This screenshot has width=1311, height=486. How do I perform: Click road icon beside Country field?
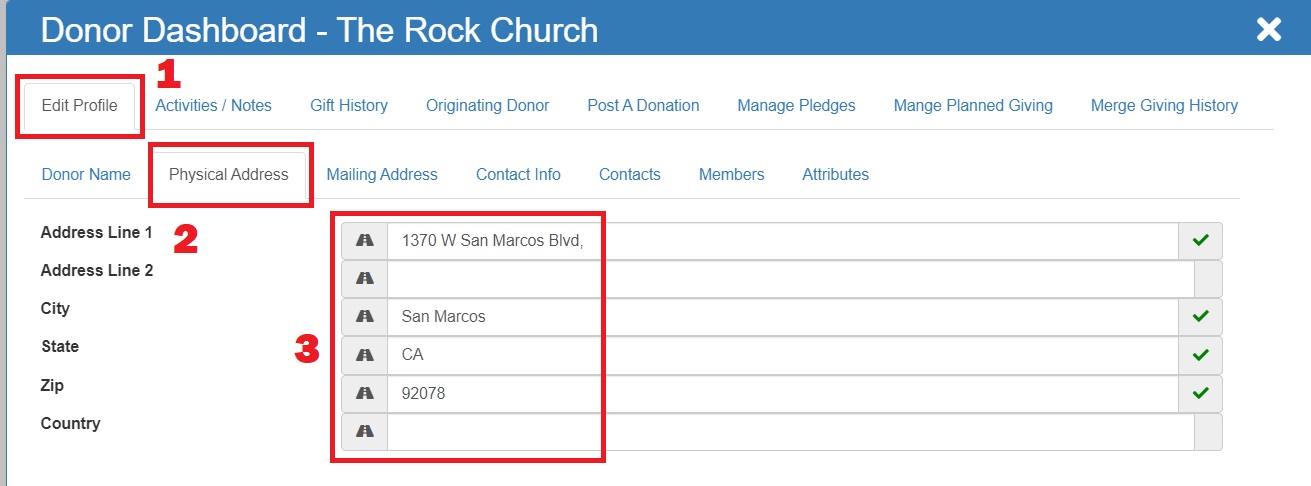(365, 431)
